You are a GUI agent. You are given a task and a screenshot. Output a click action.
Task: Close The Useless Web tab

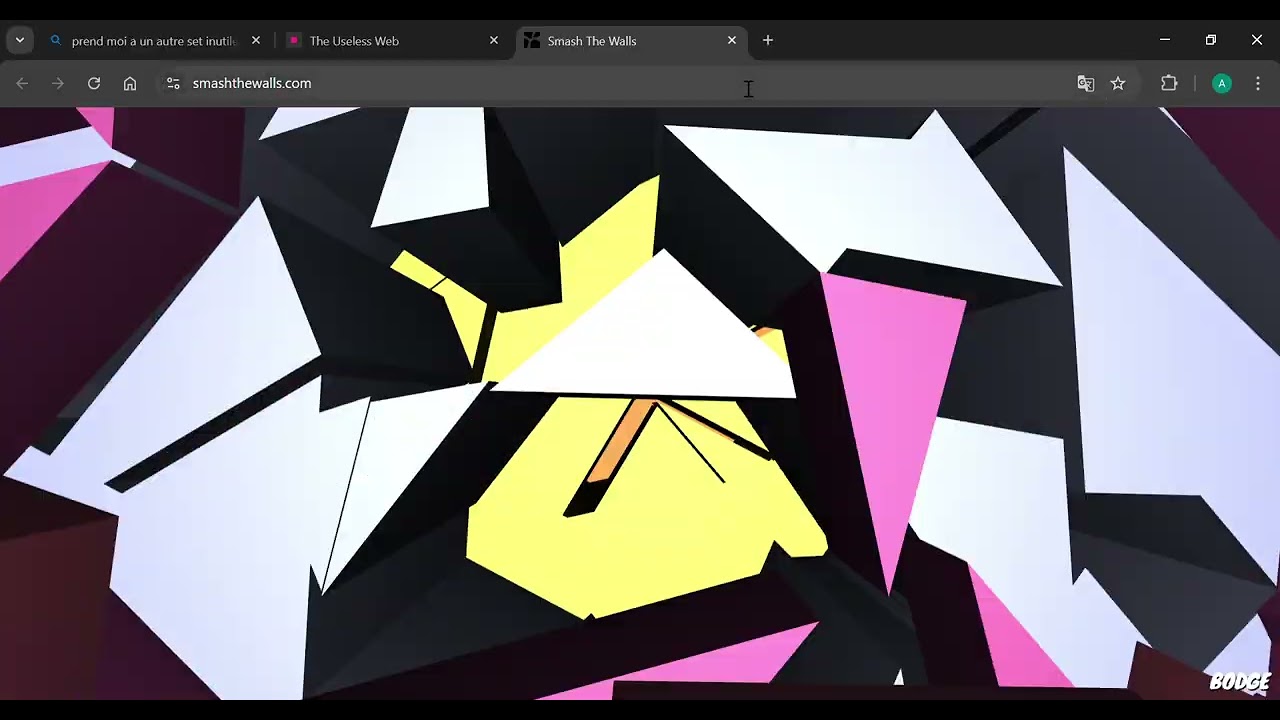coord(494,41)
